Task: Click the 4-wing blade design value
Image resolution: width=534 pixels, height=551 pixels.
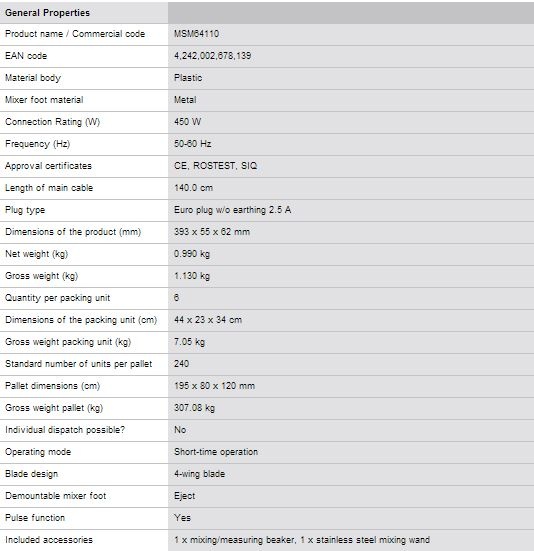Action: [199, 474]
